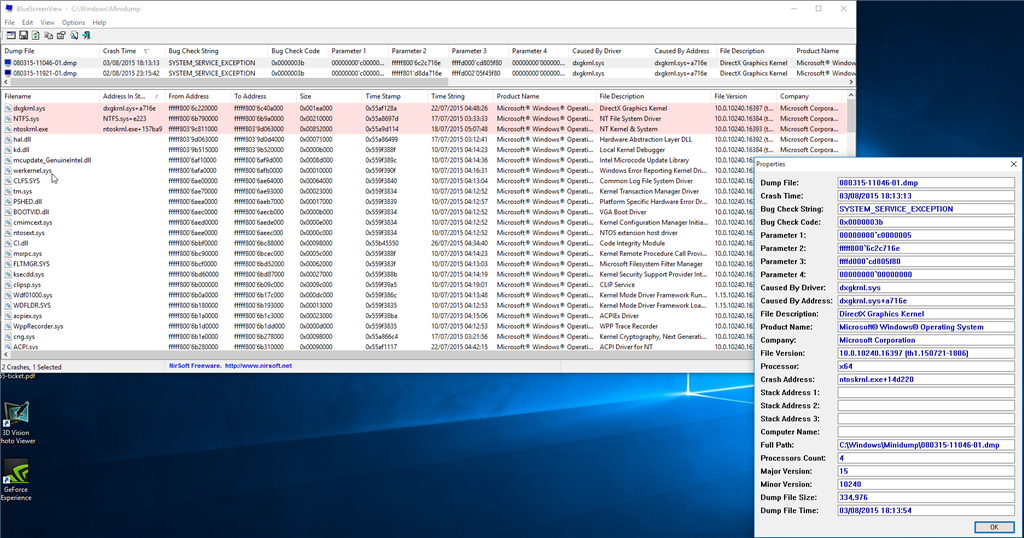This screenshot has width=1024, height=538.
Task: Click the icon beside 080315-11046-01.dmp
Action: tap(8, 63)
